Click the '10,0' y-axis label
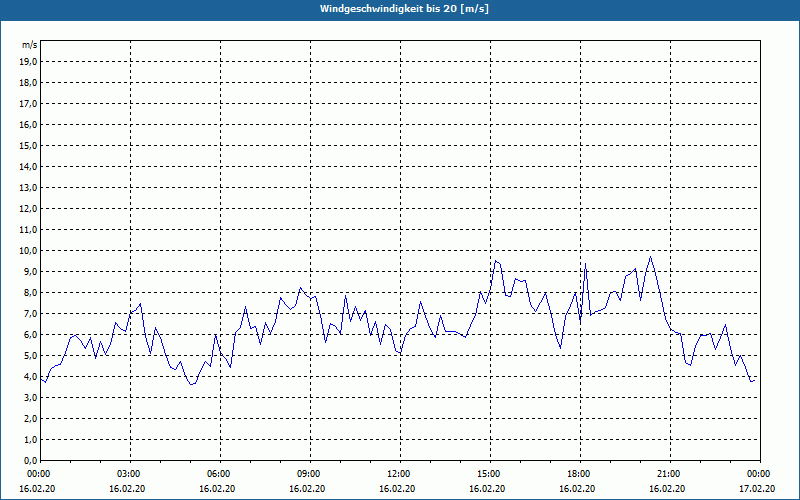This screenshot has height=500, width=800. click(x=29, y=251)
